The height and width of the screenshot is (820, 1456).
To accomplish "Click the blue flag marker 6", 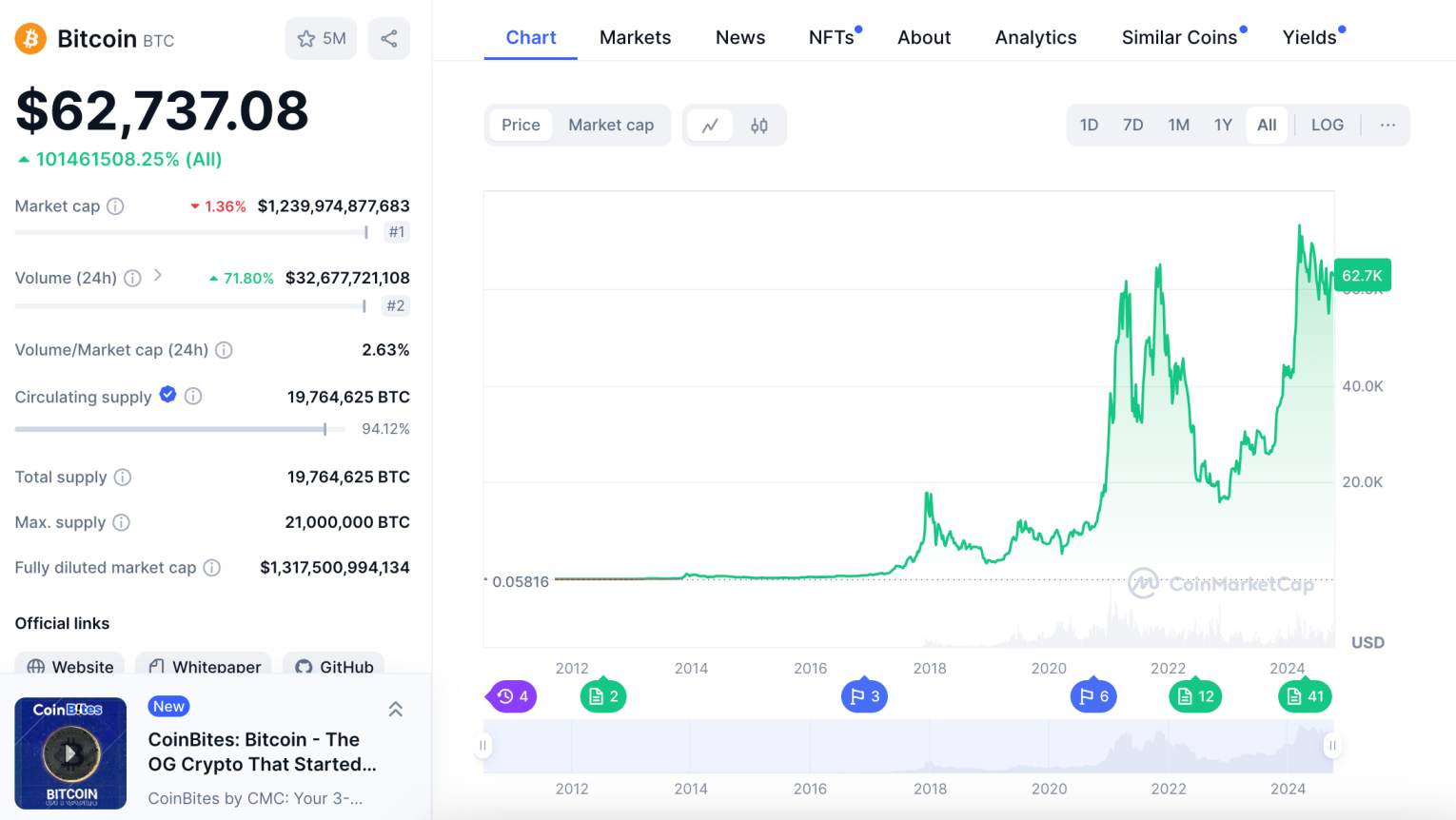I will point(1093,696).
